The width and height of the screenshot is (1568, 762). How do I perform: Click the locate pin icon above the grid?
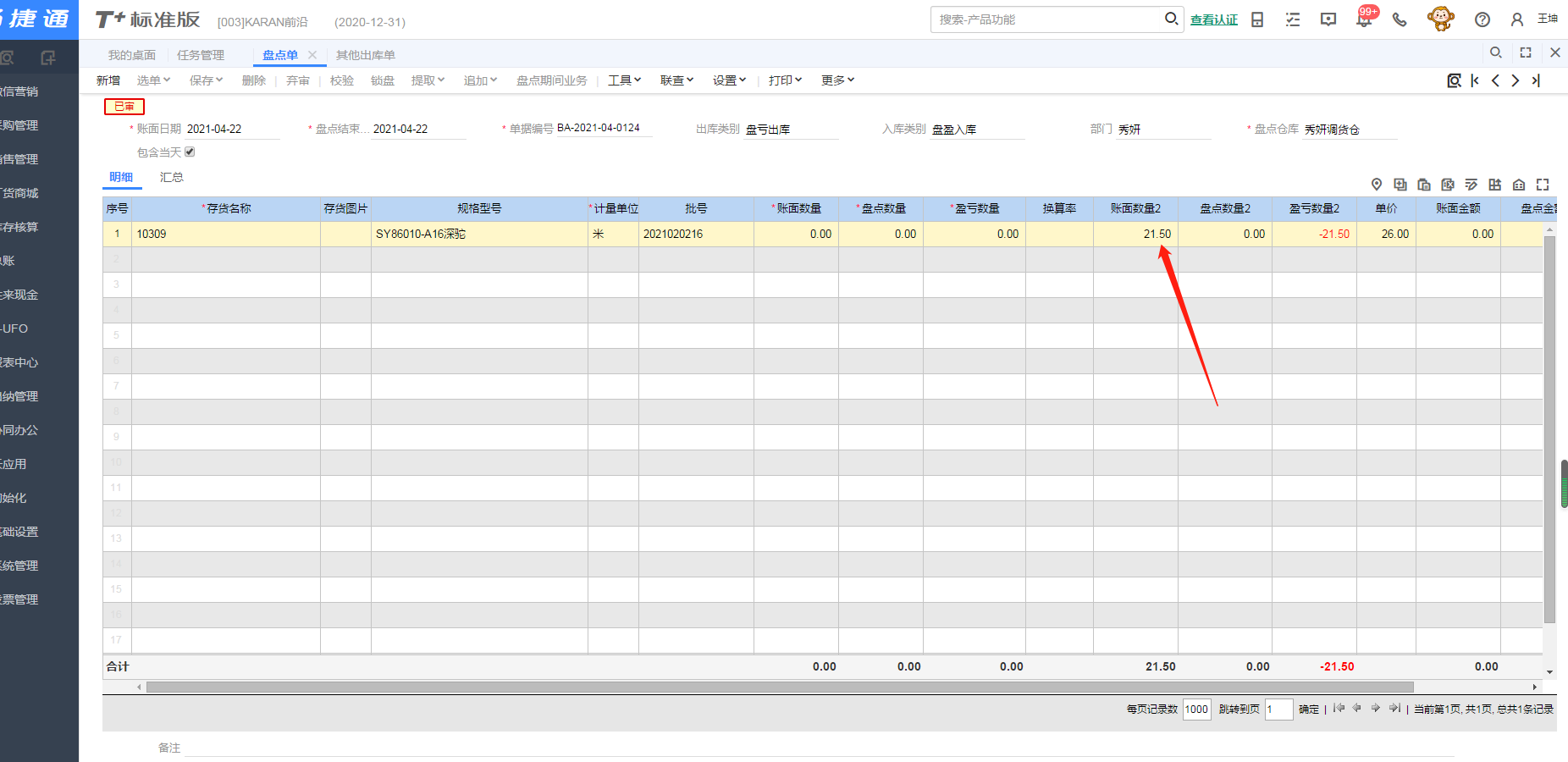click(x=1377, y=185)
